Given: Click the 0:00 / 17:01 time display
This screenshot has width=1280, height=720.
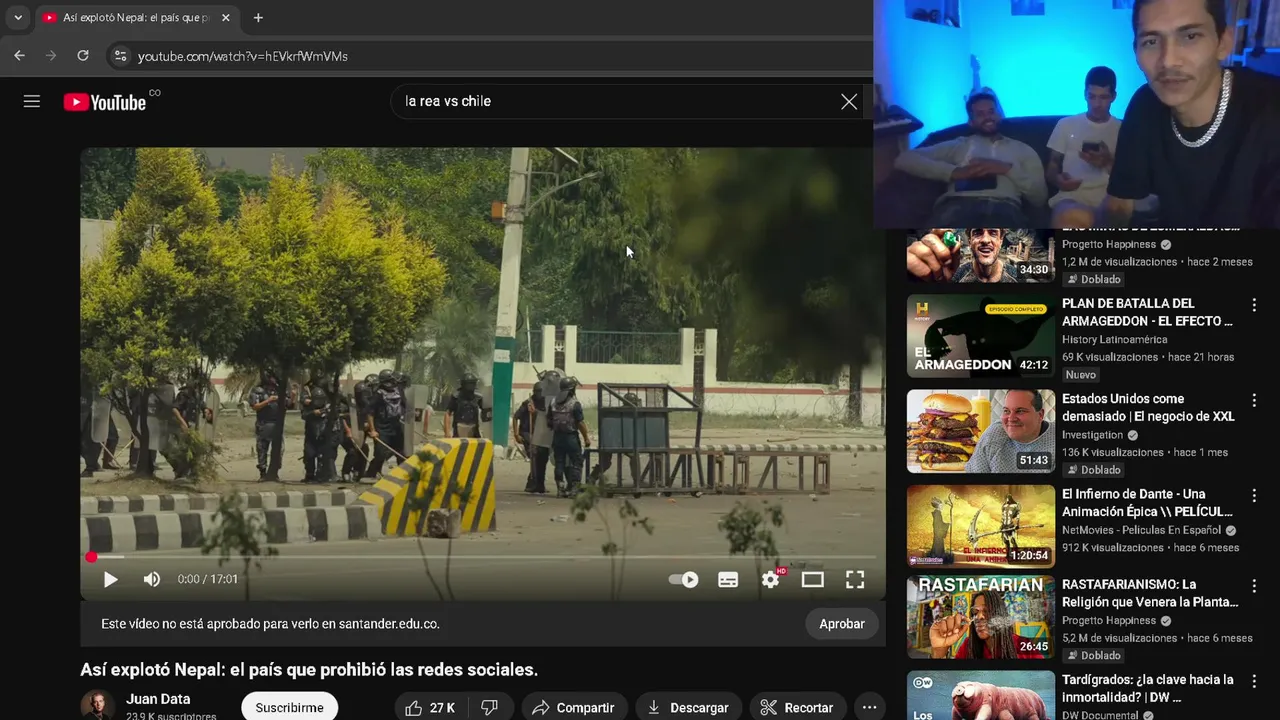Looking at the screenshot, I should 208,579.
